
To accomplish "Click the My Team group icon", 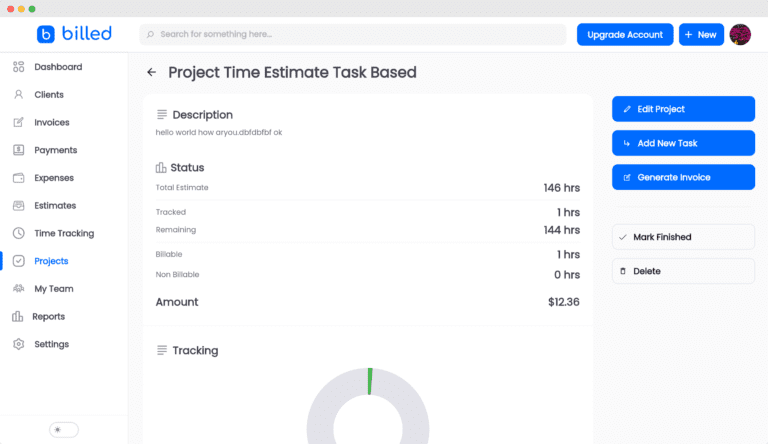I will [x=19, y=289].
